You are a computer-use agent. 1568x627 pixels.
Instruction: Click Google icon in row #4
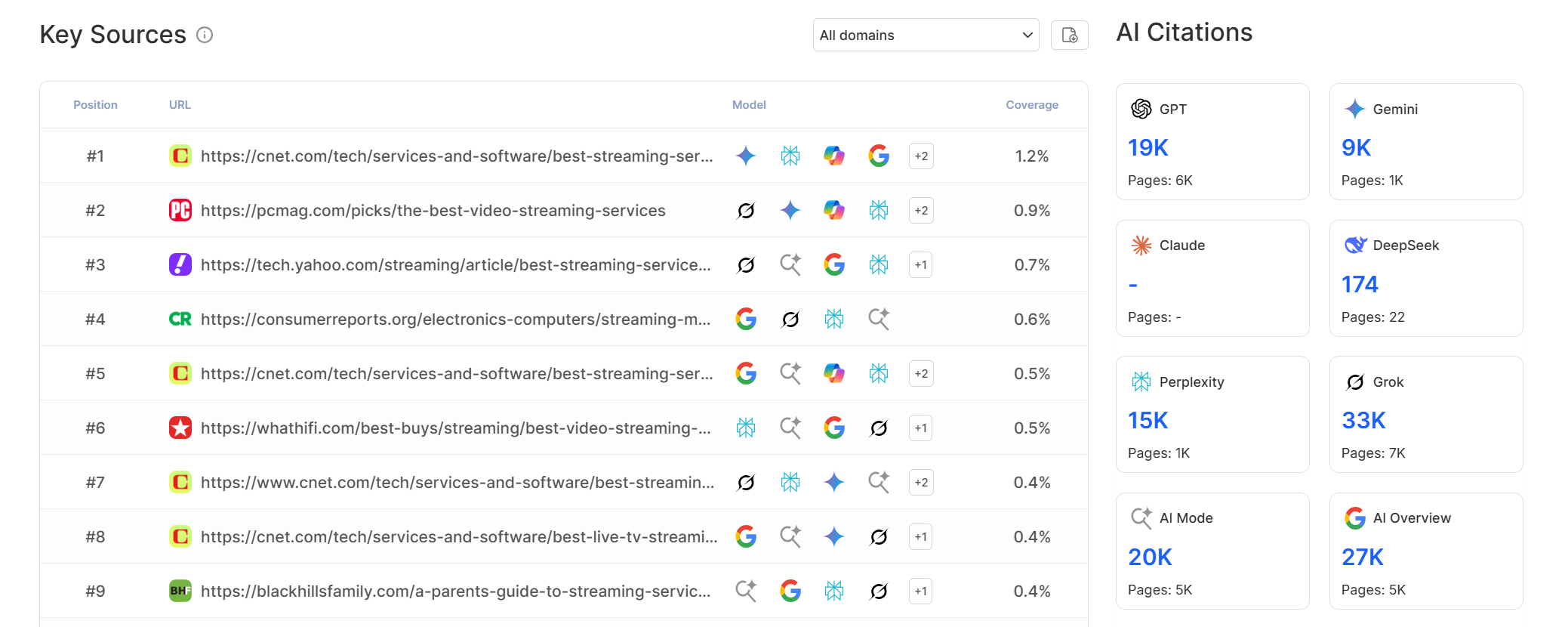pyautogui.click(x=746, y=319)
